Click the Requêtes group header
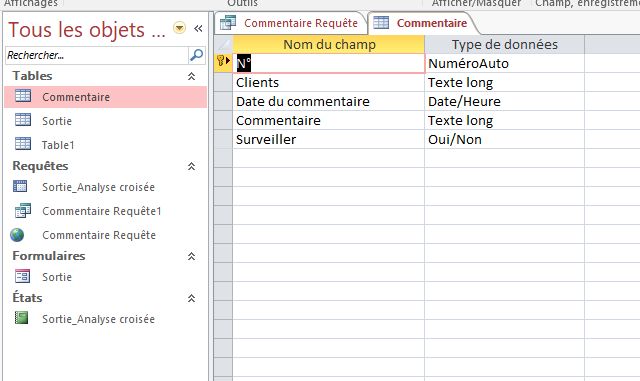The width and height of the screenshot is (640, 381). coord(40,166)
